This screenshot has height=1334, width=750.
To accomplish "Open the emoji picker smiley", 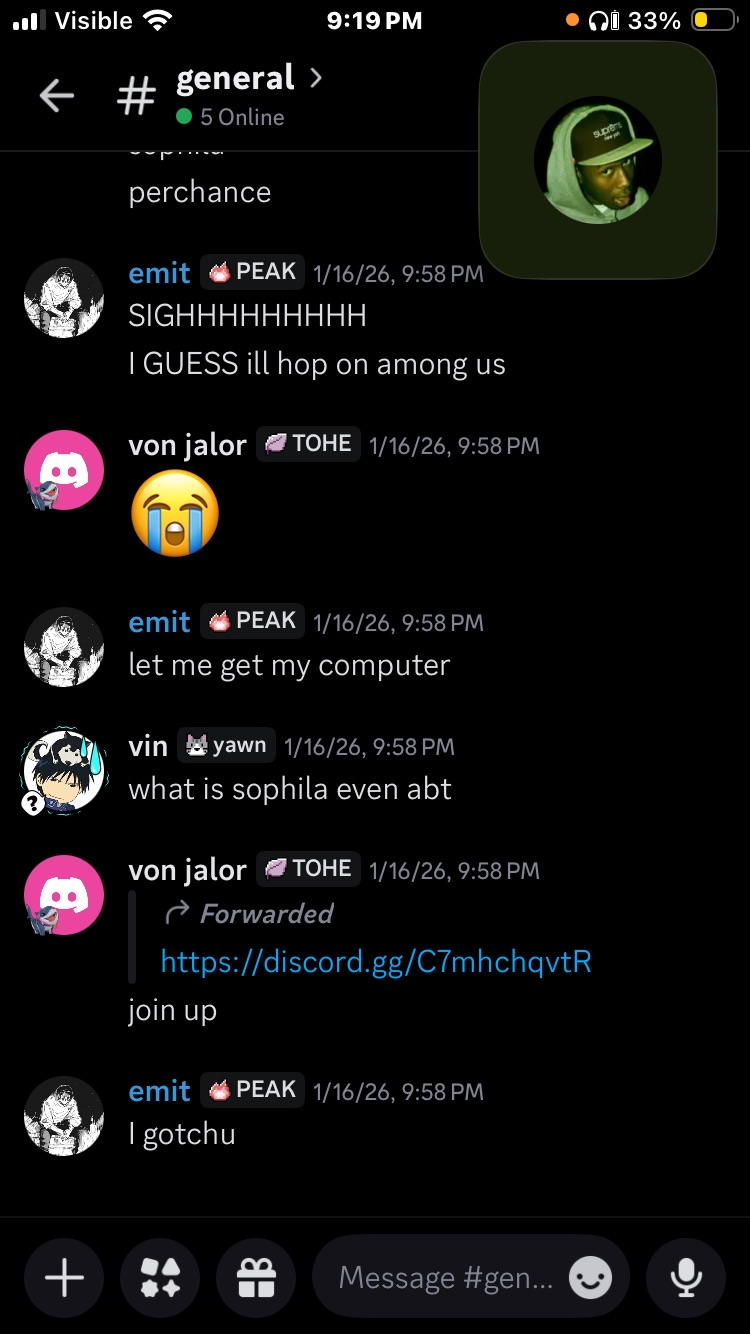I will [590, 1277].
